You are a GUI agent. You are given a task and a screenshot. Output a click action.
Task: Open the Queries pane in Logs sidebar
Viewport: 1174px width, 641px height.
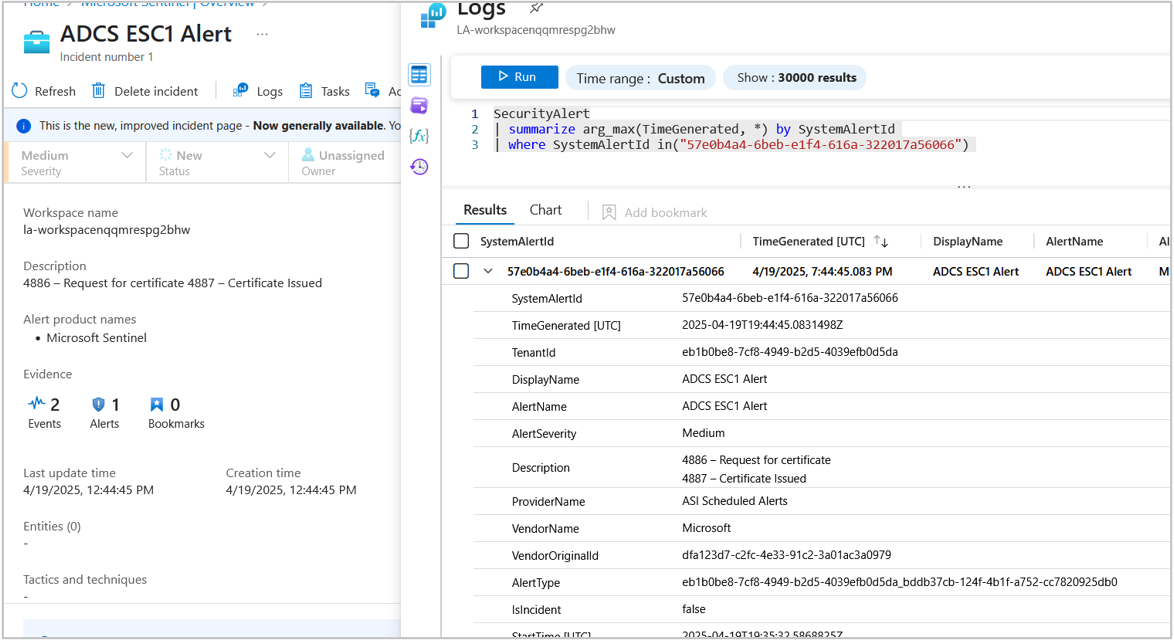pos(419,105)
